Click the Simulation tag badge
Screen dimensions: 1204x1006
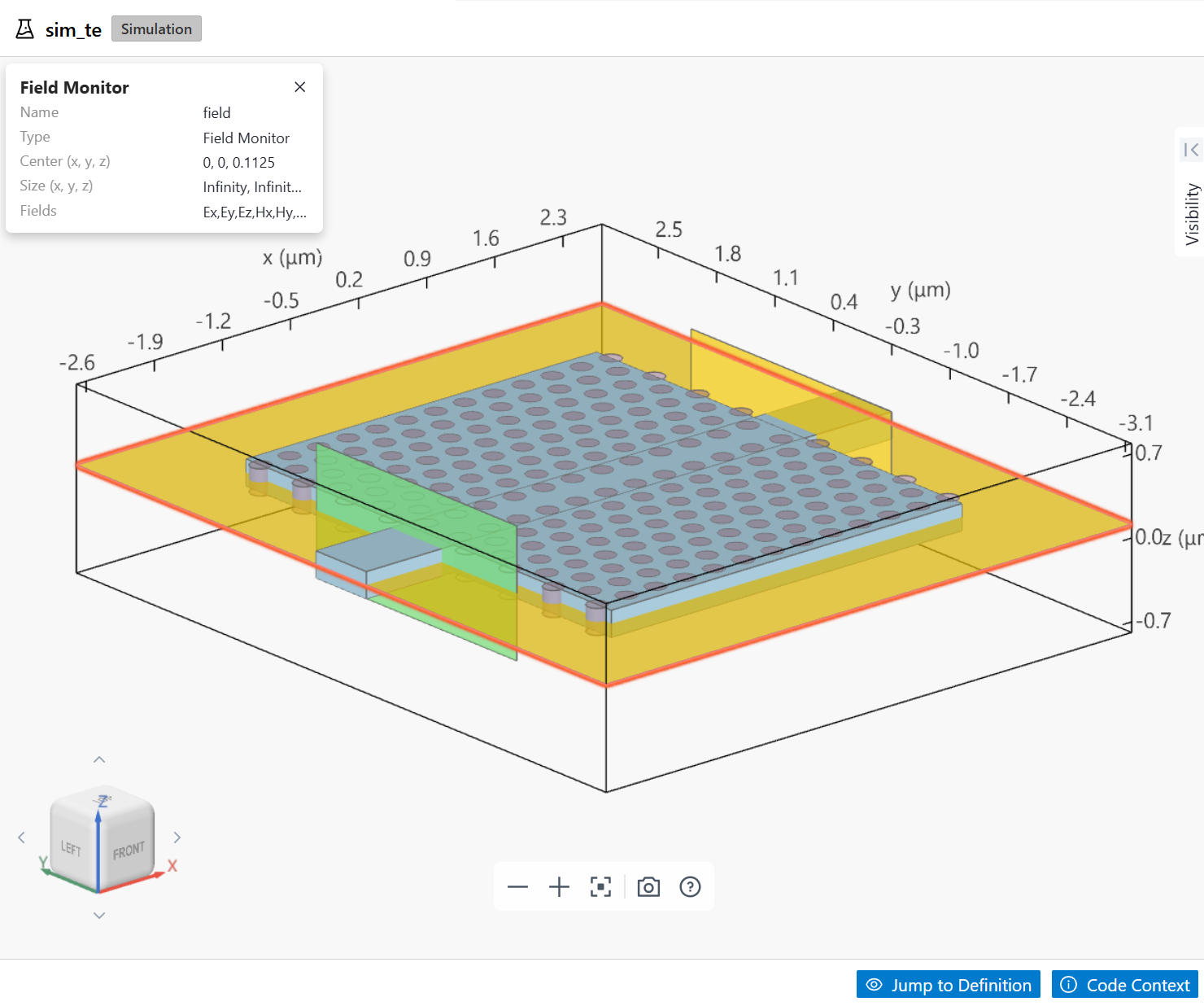point(156,29)
